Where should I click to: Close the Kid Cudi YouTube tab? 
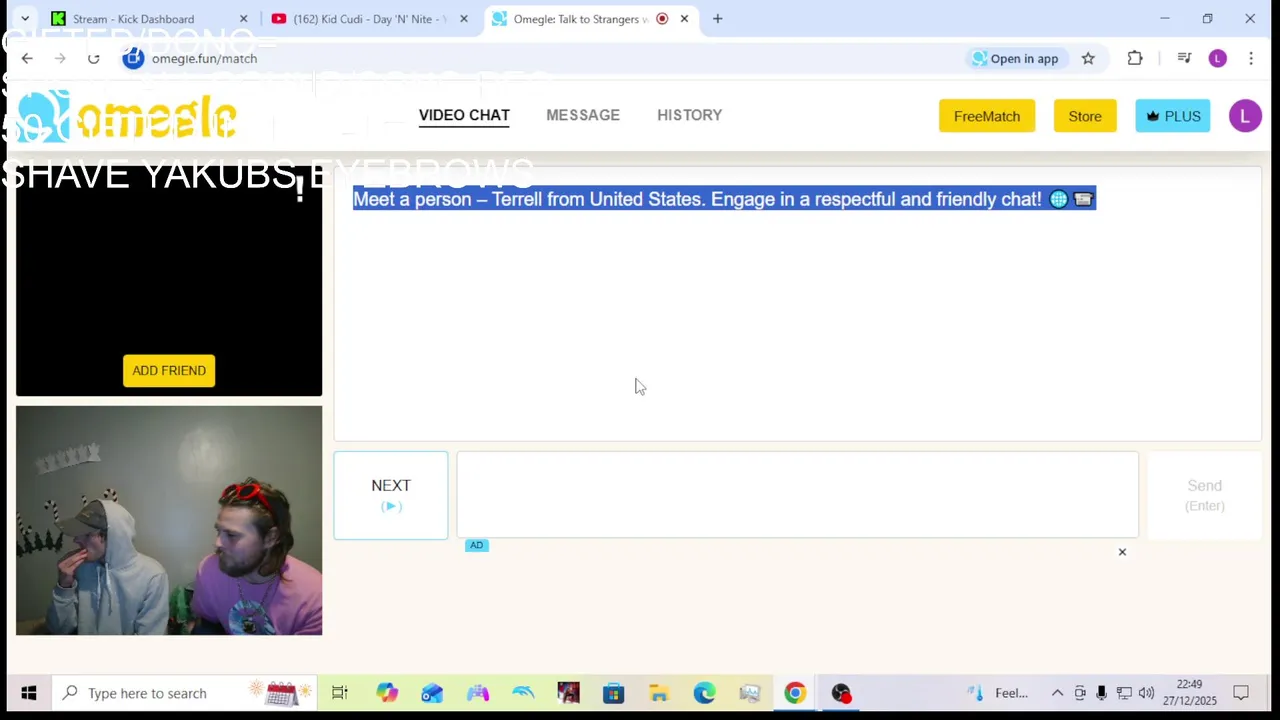click(x=463, y=19)
